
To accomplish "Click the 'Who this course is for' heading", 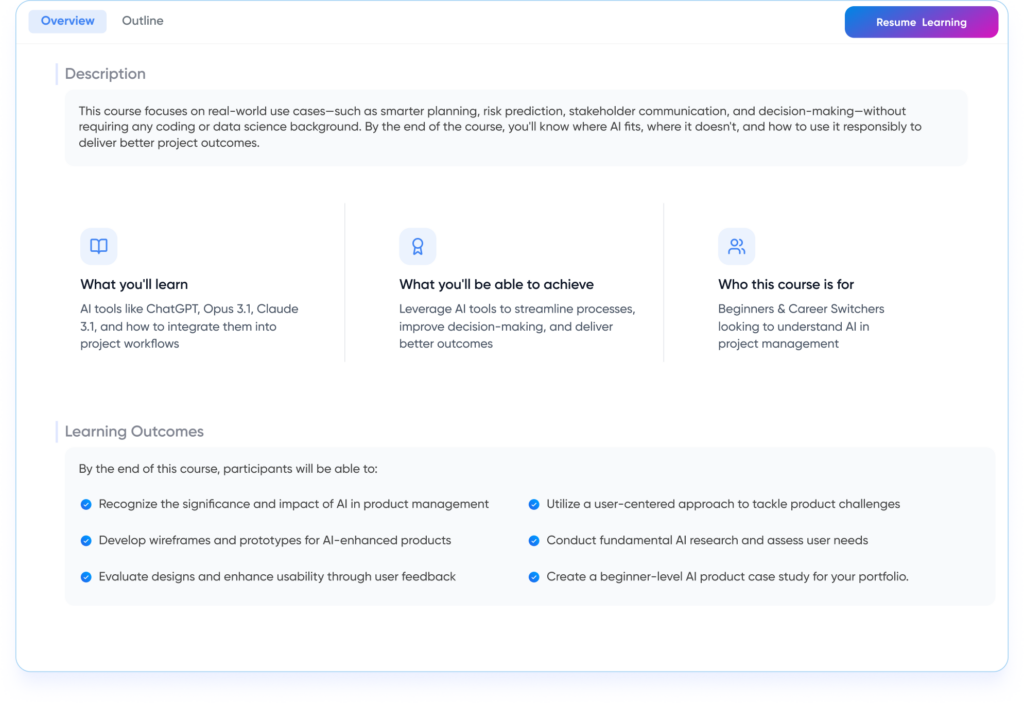I will (786, 284).
